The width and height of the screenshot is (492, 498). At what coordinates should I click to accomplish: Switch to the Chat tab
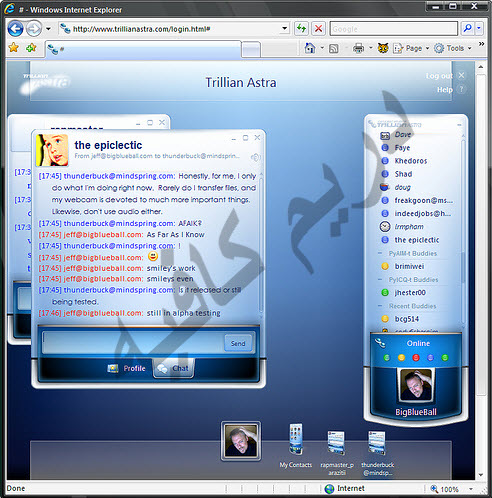click(173, 368)
